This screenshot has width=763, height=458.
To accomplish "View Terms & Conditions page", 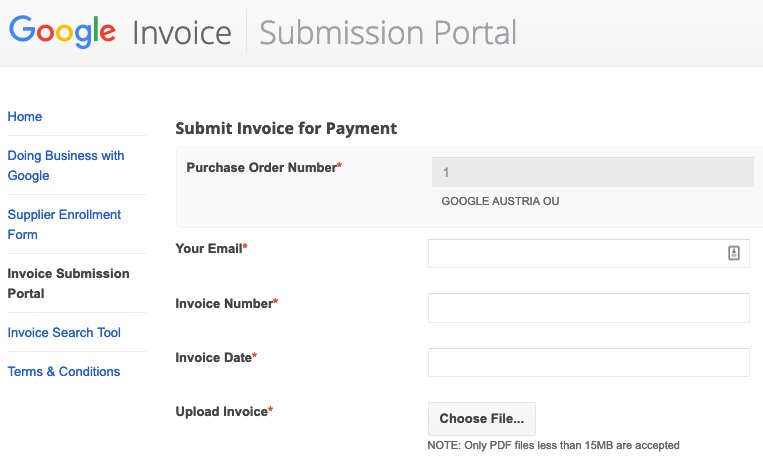I will tap(64, 372).
